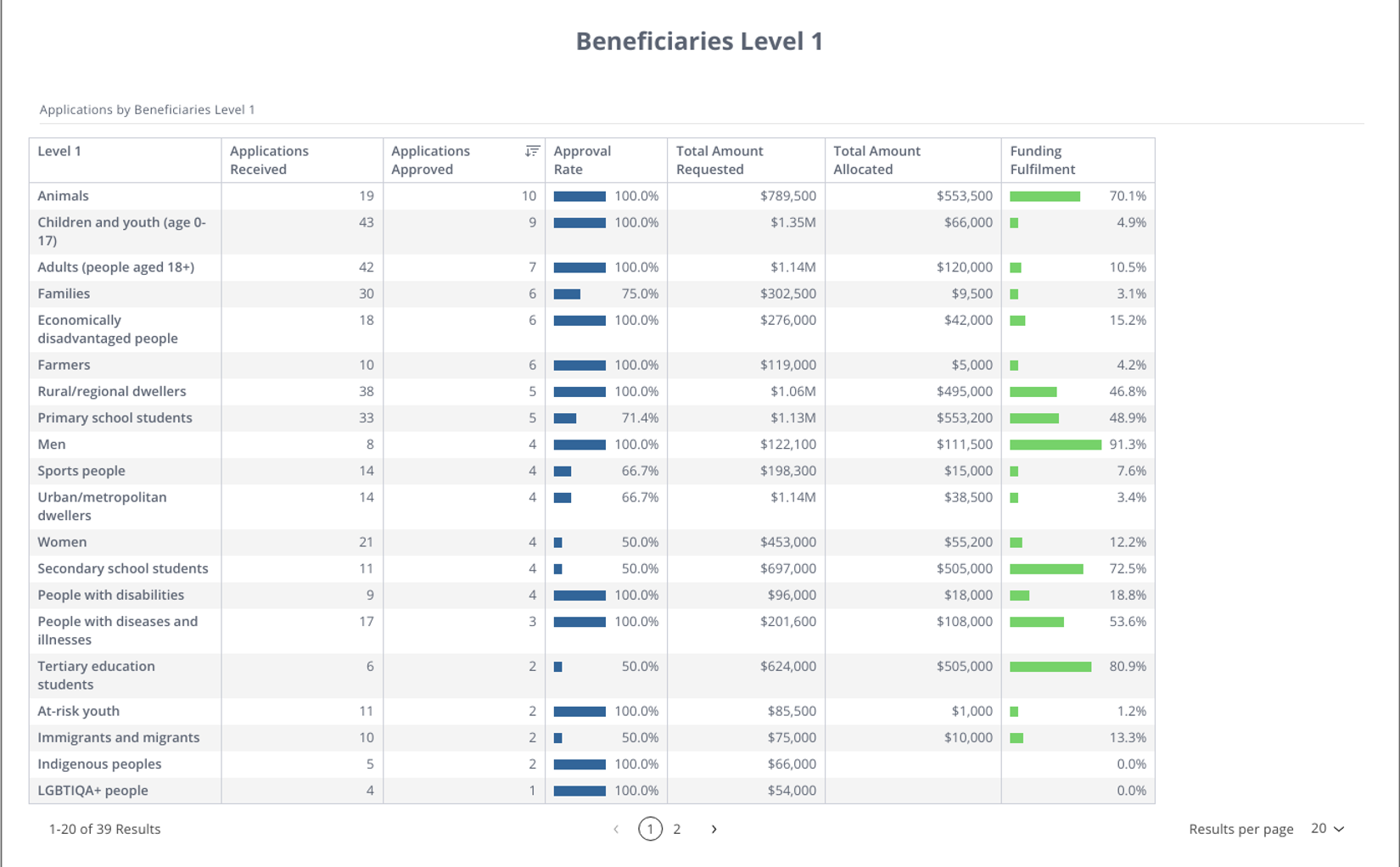
Task: Click the green fulfilment bar for Men
Action: coord(1055,445)
